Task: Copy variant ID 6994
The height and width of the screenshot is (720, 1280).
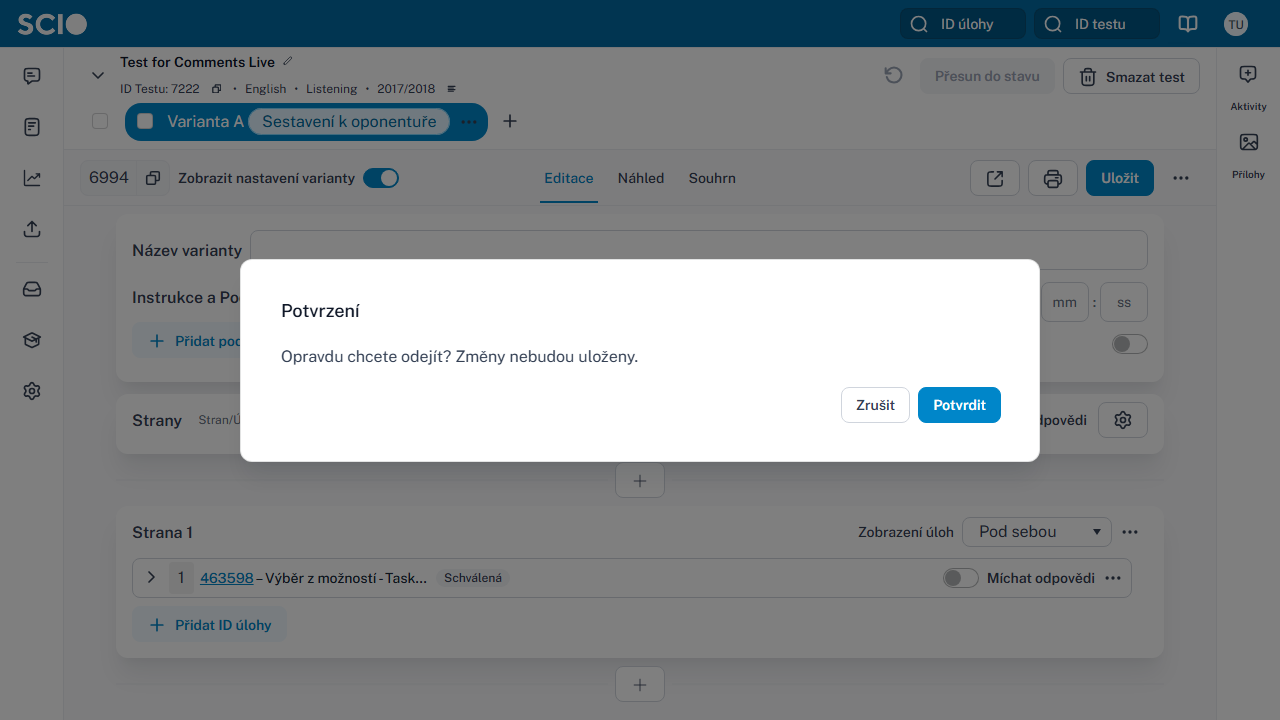Action: coord(153,178)
